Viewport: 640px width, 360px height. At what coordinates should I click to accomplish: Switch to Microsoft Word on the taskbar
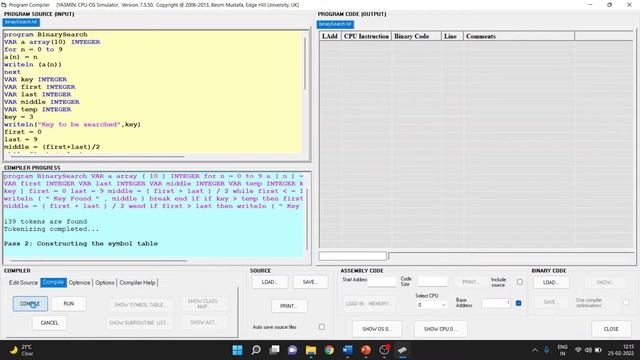[x=347, y=350]
